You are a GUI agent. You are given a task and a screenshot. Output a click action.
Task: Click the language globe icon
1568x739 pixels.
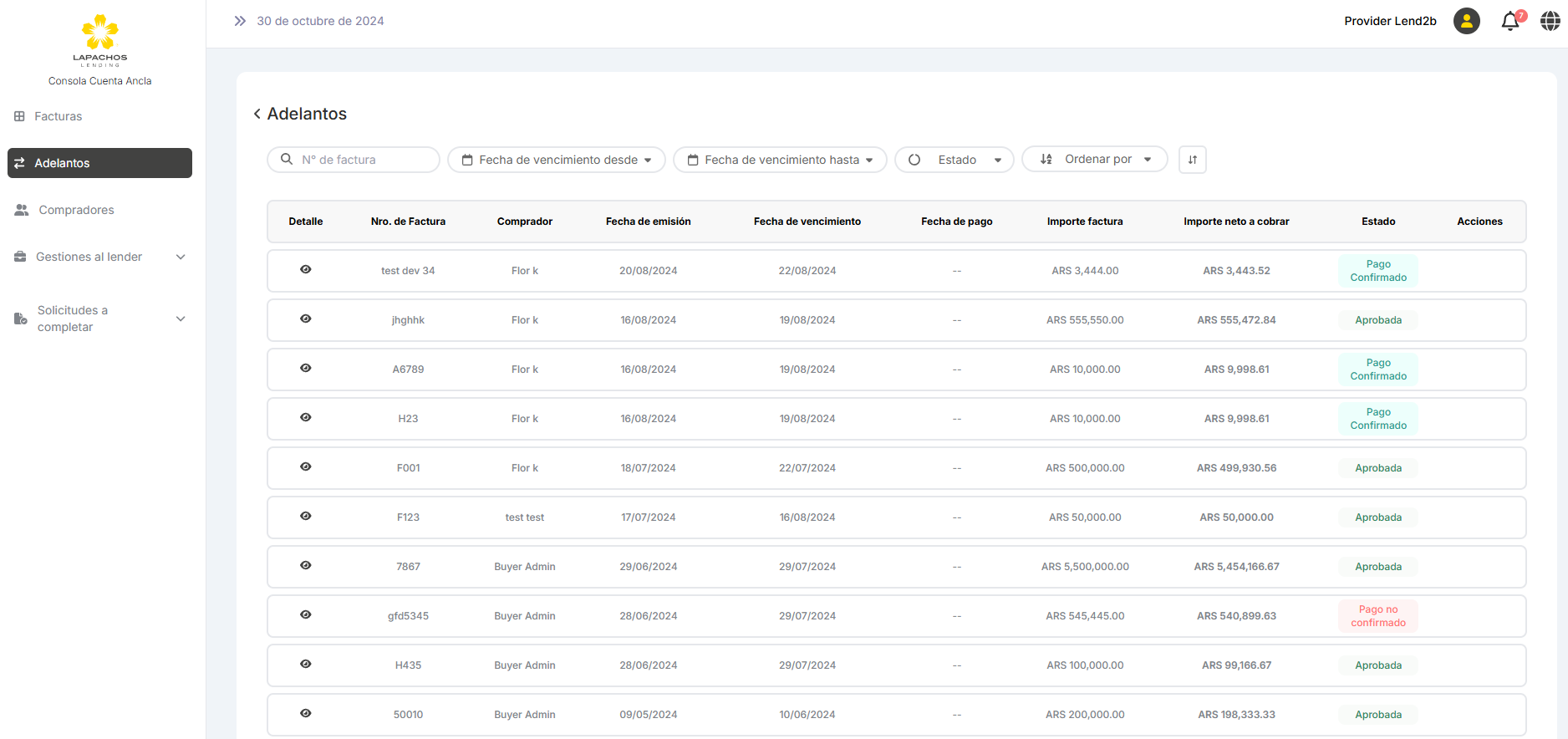point(1550,22)
